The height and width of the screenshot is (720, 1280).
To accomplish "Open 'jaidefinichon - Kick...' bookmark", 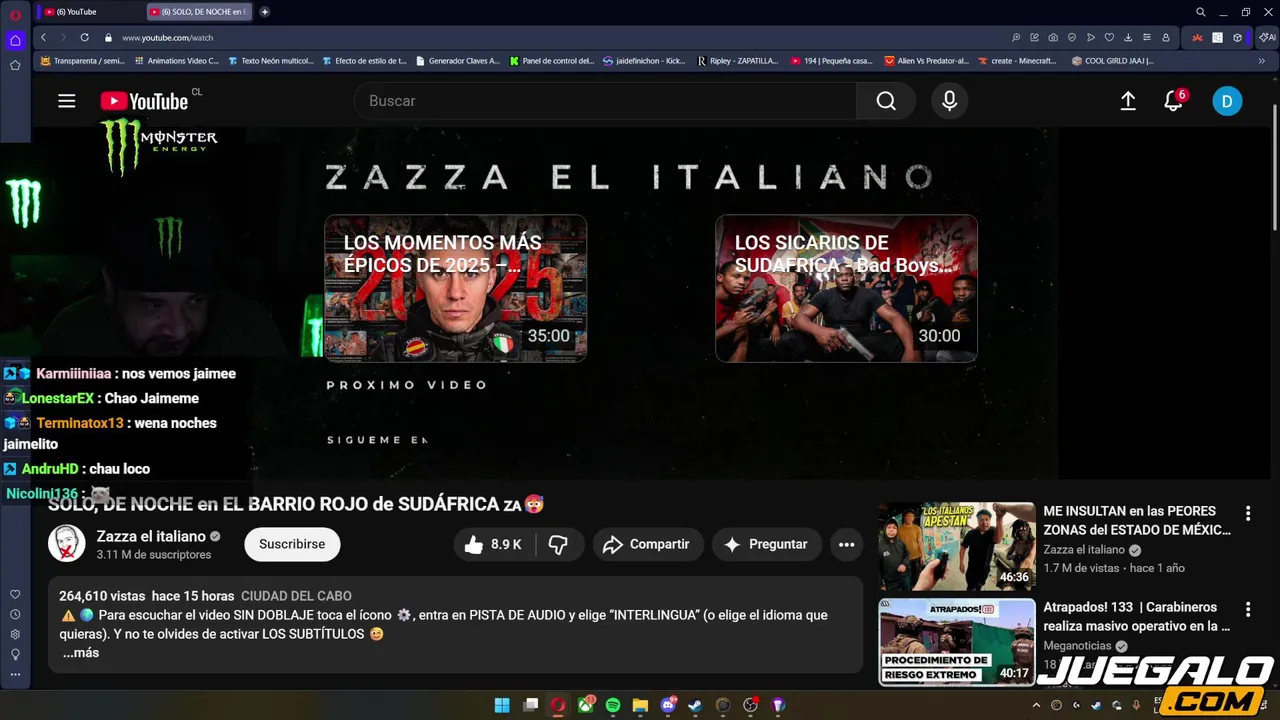I will click(644, 60).
